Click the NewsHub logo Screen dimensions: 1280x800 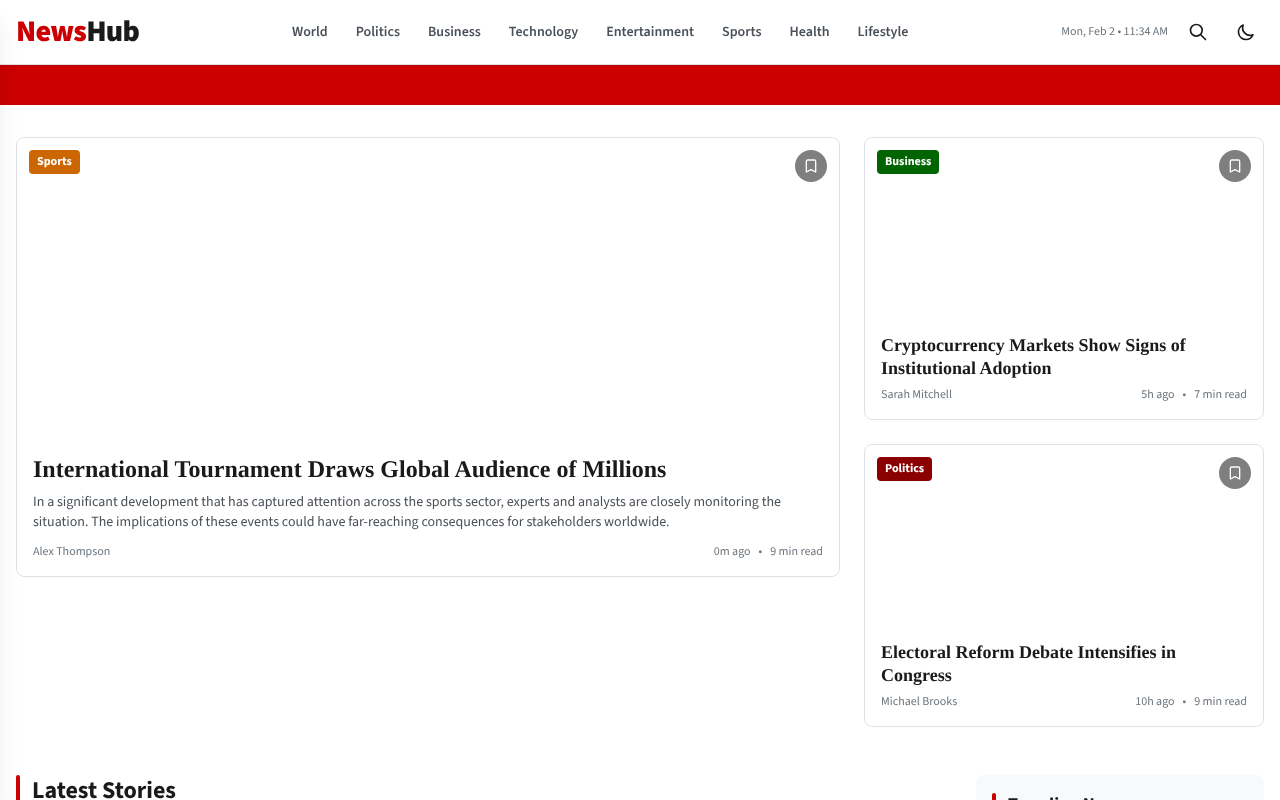[78, 32]
